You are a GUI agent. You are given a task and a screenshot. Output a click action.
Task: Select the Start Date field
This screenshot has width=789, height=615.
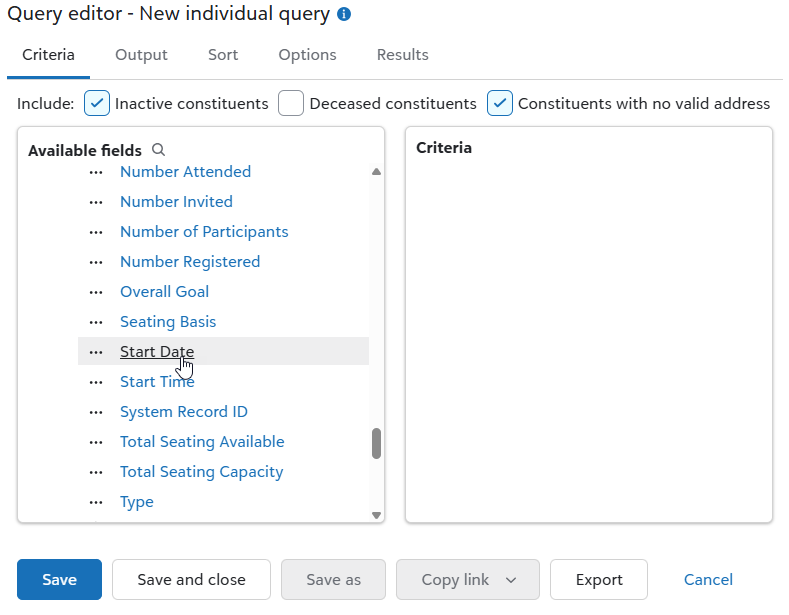pos(157,351)
